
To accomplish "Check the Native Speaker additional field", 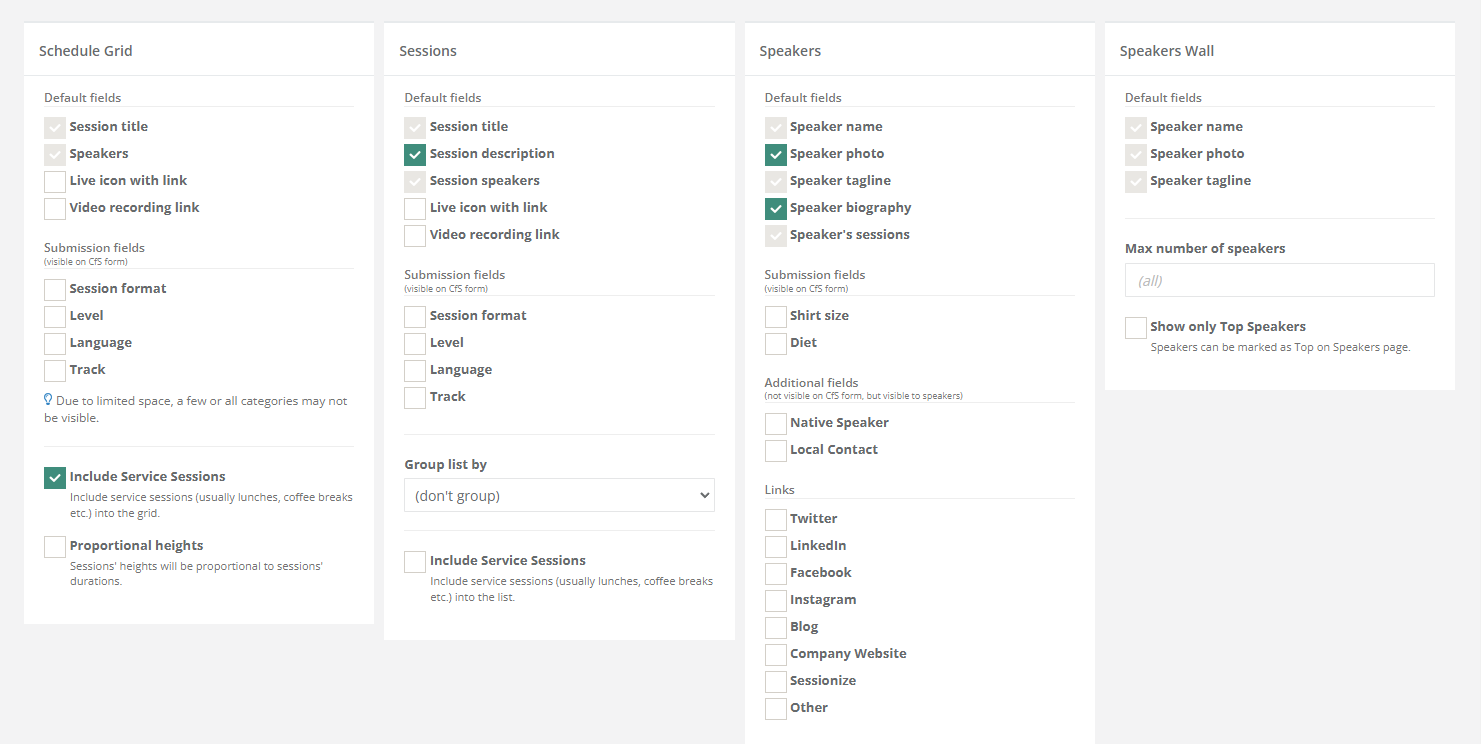I will coord(775,423).
